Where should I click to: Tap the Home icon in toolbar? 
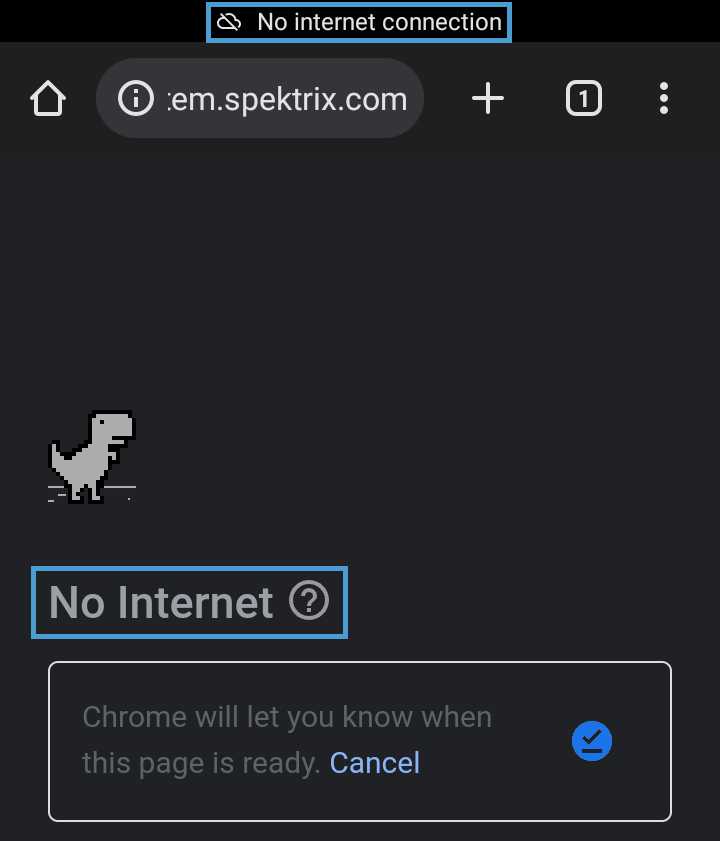[x=48, y=99]
